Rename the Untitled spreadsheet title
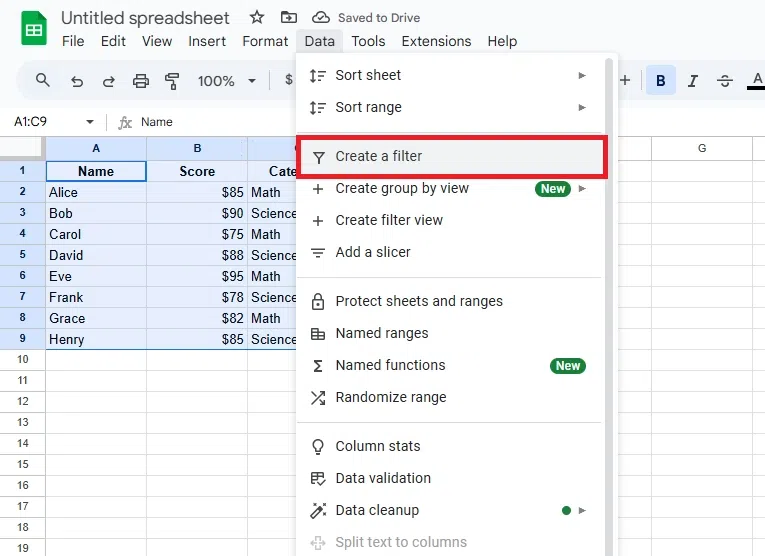Viewport: 765px width, 556px height. 145,18
